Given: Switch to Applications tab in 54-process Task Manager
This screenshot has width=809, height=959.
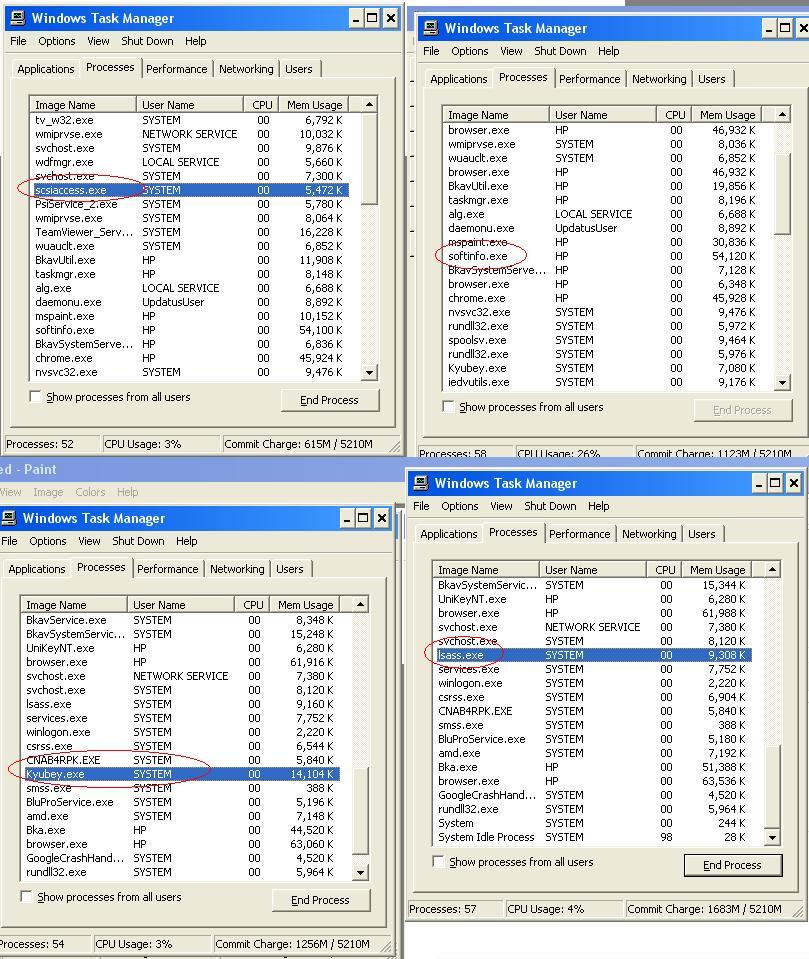Looking at the screenshot, I should (37, 569).
